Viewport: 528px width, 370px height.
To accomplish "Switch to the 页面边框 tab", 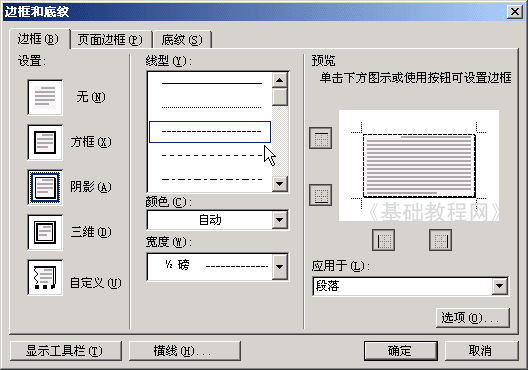I will [110, 40].
